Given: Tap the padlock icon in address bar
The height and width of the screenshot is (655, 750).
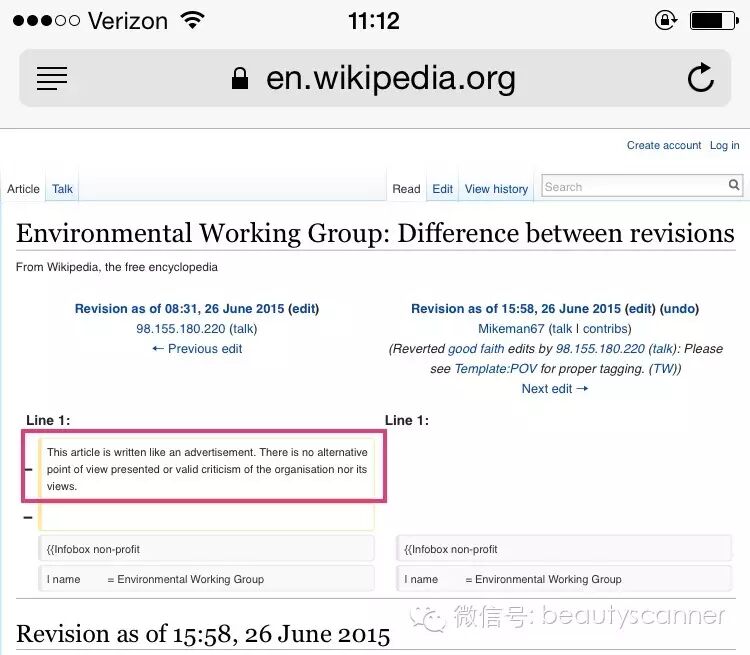Looking at the screenshot, I should [x=240, y=78].
